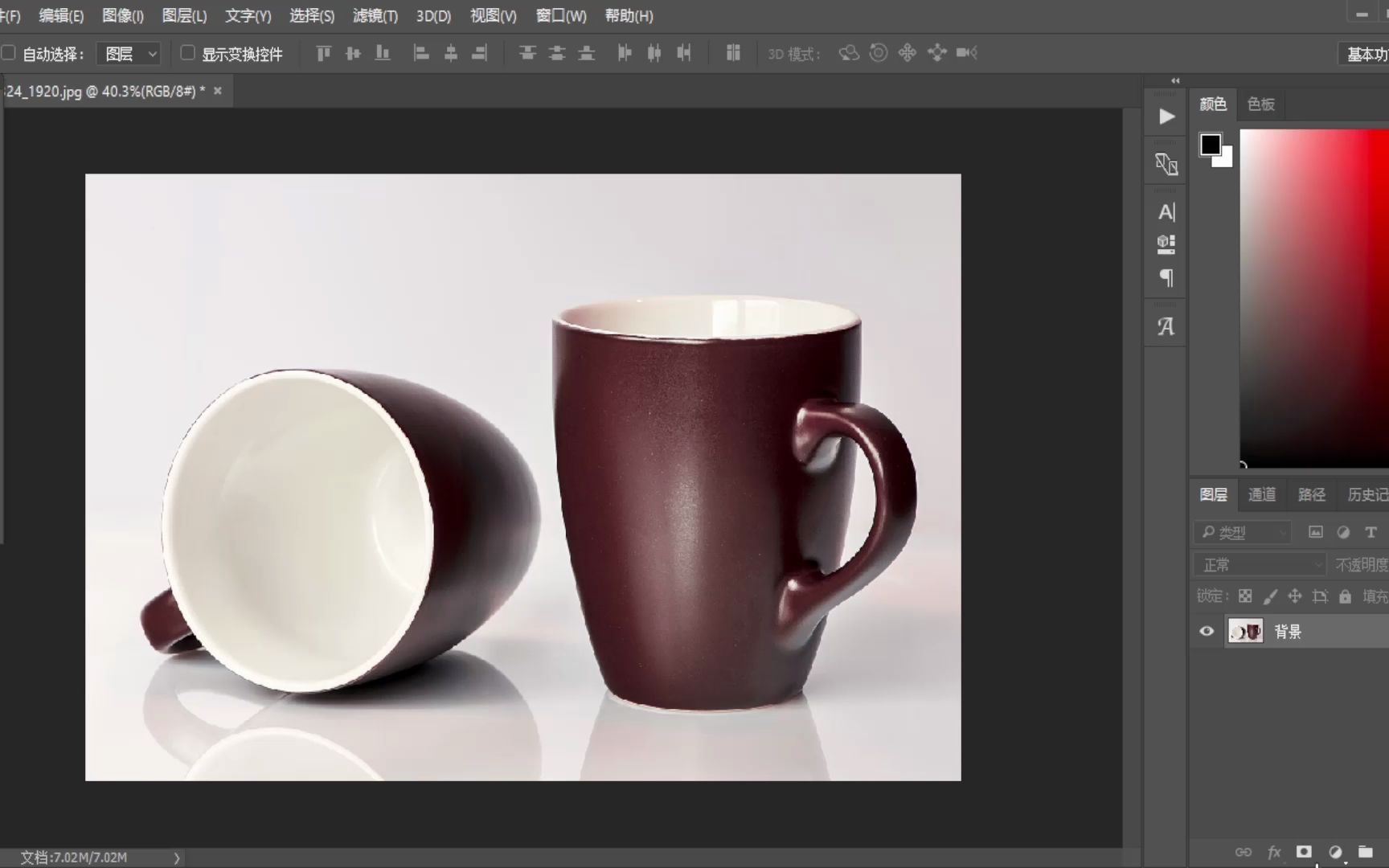Click the distribute top edges icon
1389x868 pixels.
tap(527, 53)
